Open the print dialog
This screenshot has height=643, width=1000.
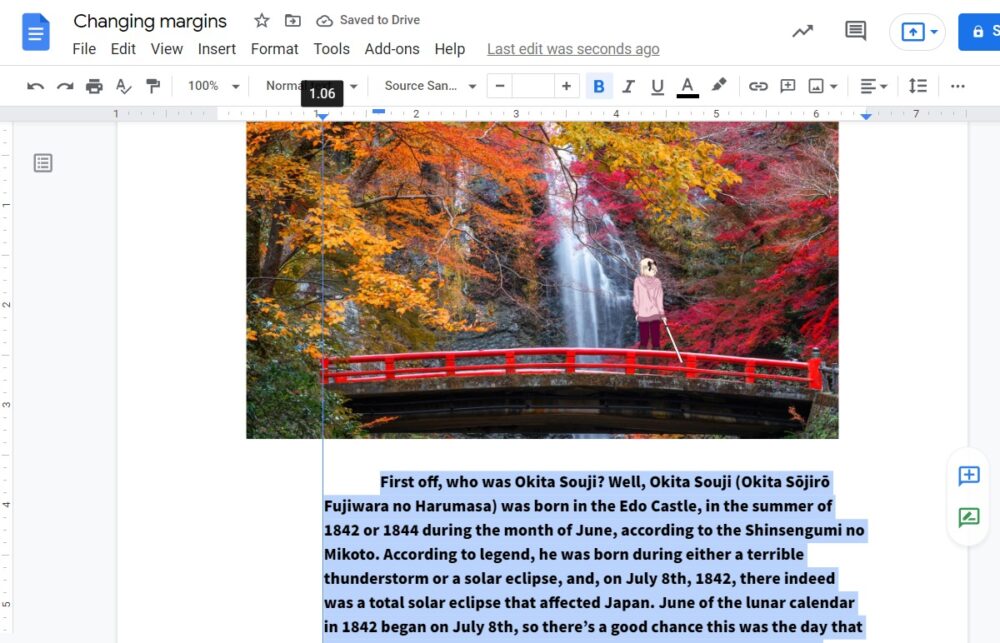(x=93, y=86)
